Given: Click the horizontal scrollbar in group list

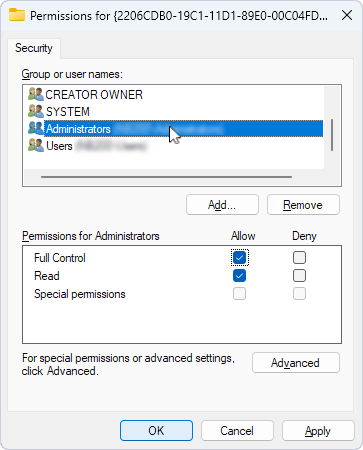Looking at the screenshot, I should (x=166, y=177).
